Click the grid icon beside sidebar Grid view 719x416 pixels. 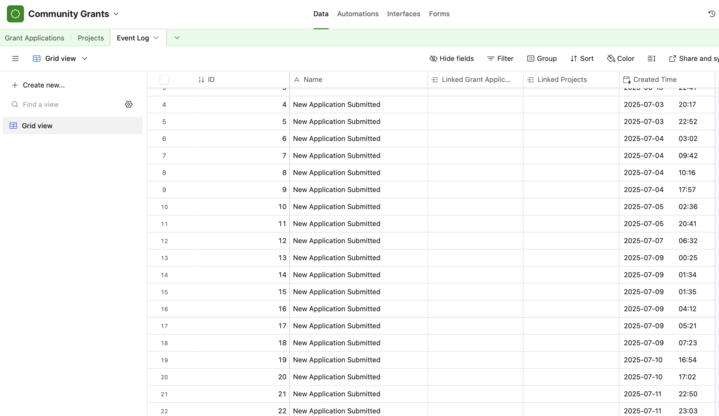click(x=13, y=126)
